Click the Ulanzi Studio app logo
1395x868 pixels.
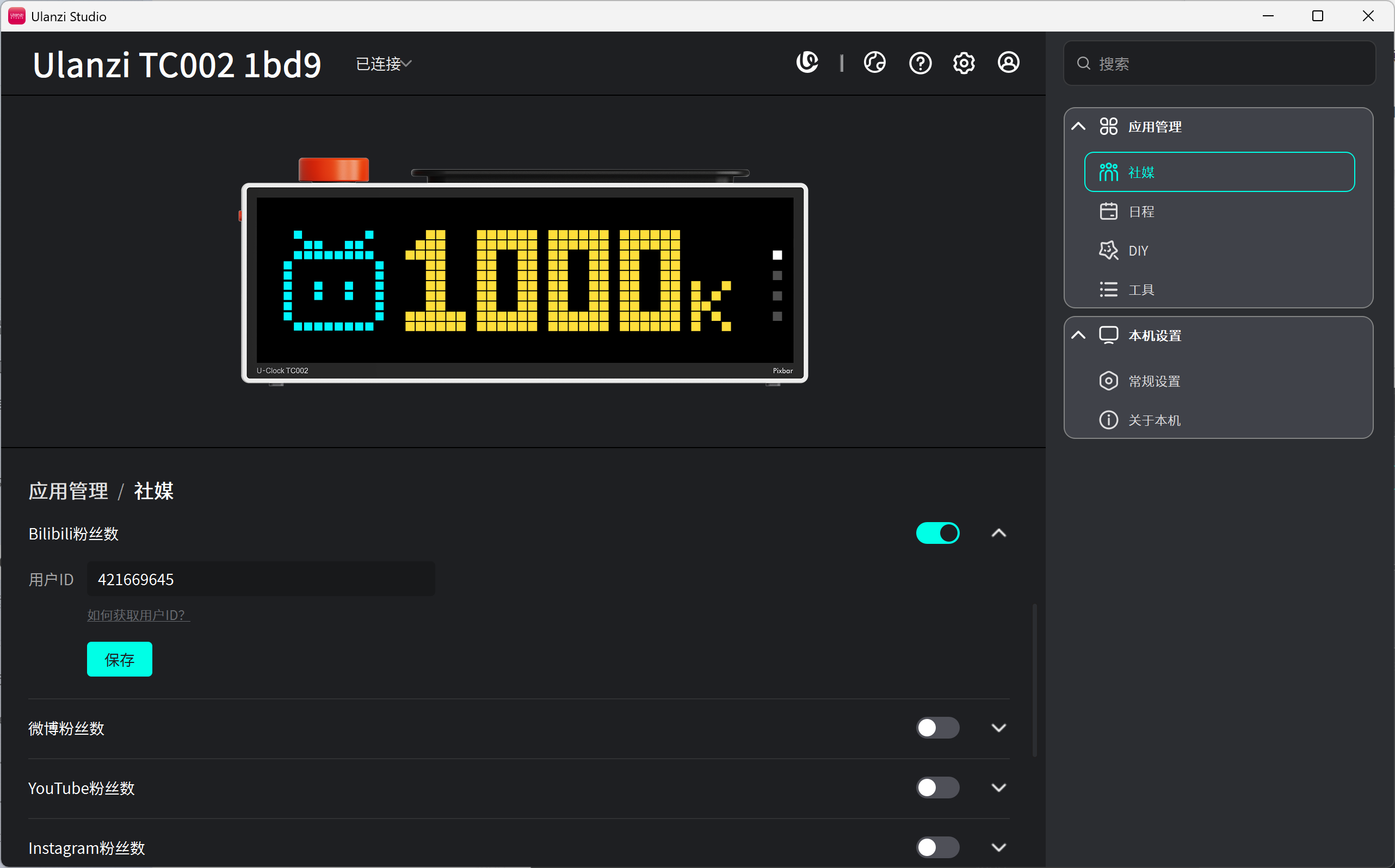click(x=17, y=16)
